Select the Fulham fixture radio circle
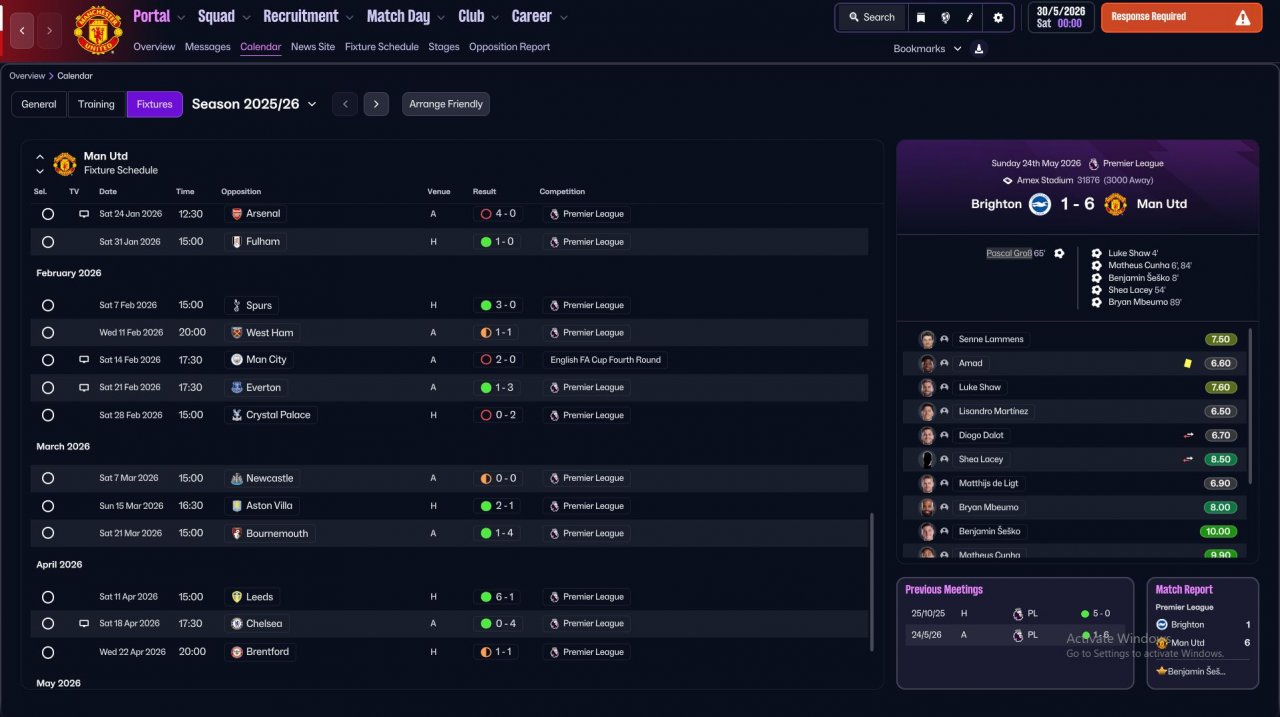This screenshot has width=1280, height=717. pyautogui.click(x=47, y=242)
